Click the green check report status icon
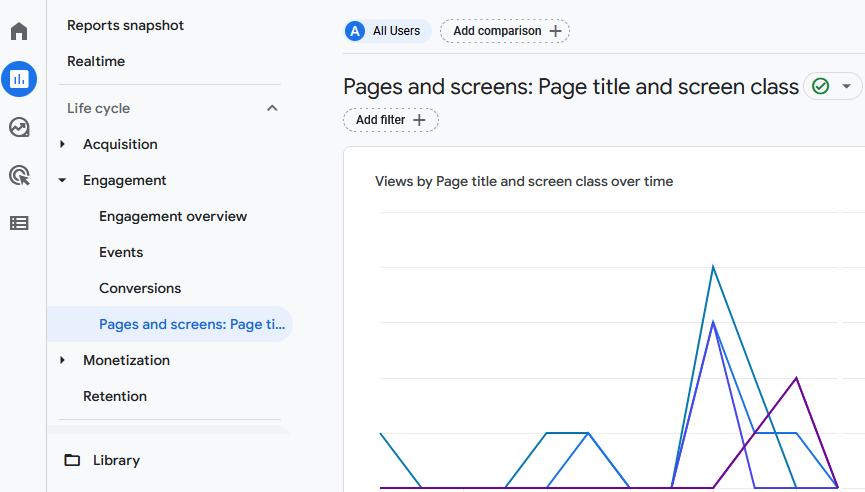 coord(821,87)
